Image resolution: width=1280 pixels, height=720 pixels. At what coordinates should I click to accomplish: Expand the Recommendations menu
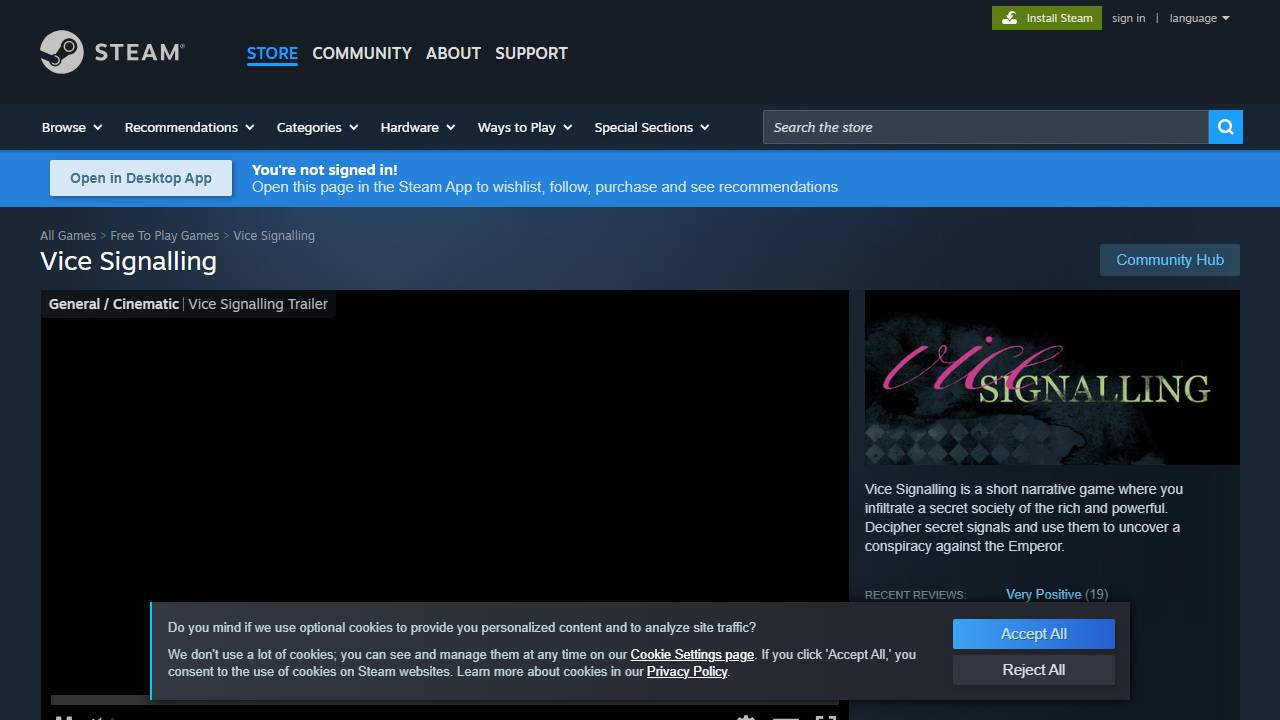point(189,127)
